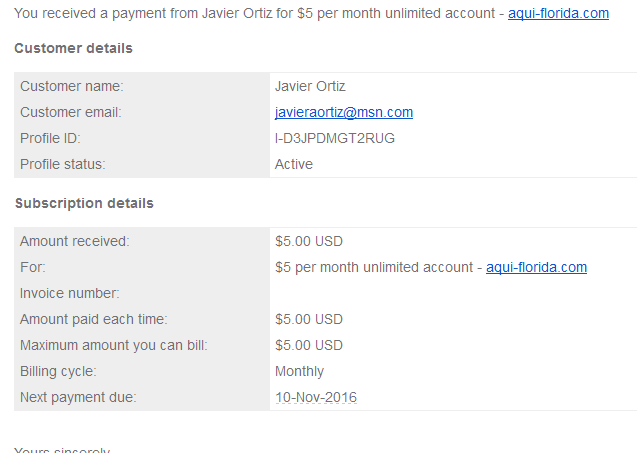Click the Billing cycle label
Screen dimensions: 637x453
[x=58, y=371]
